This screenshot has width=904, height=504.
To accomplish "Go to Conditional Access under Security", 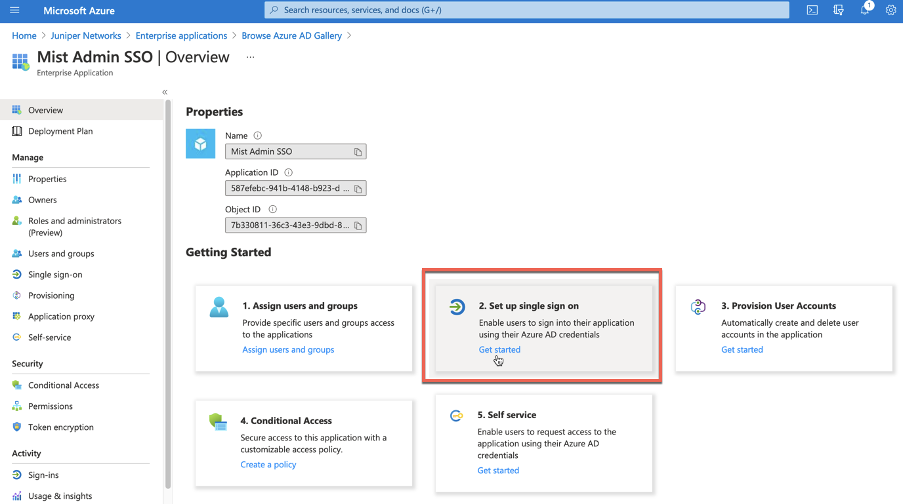I will click(63, 385).
